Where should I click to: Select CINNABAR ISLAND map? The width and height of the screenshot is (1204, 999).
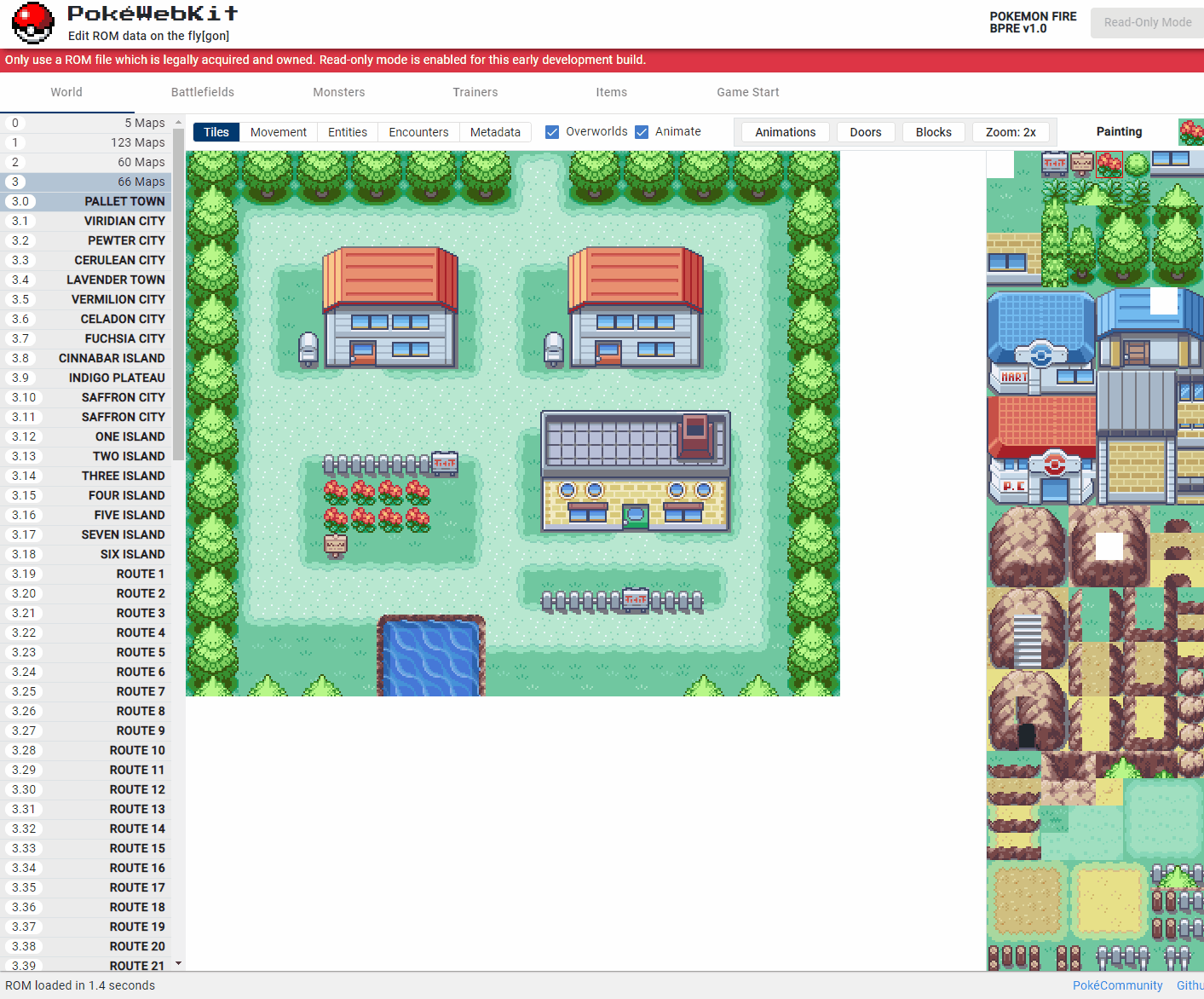click(86, 358)
